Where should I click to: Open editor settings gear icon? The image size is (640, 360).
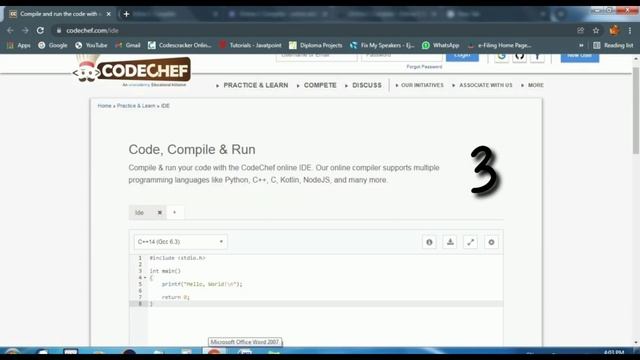(491, 242)
